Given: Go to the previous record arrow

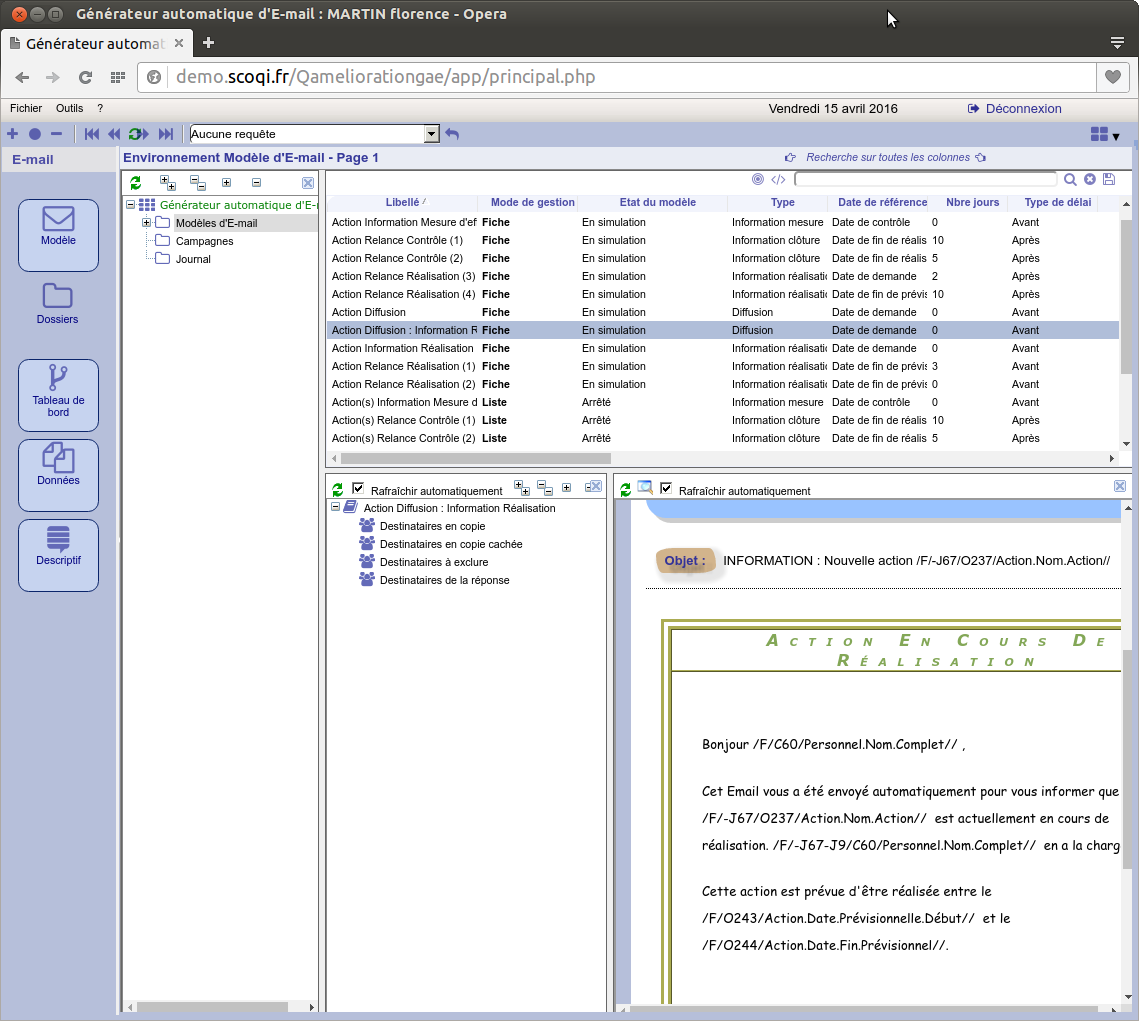Looking at the screenshot, I should [x=114, y=134].
